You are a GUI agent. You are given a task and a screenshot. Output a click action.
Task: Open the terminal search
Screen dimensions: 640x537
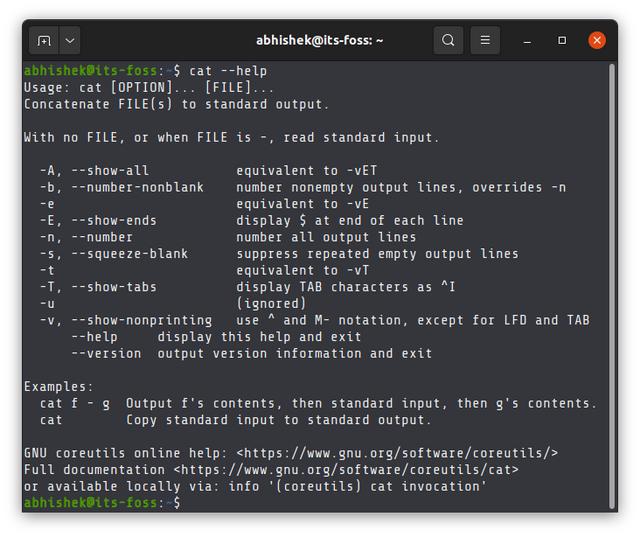point(448,40)
